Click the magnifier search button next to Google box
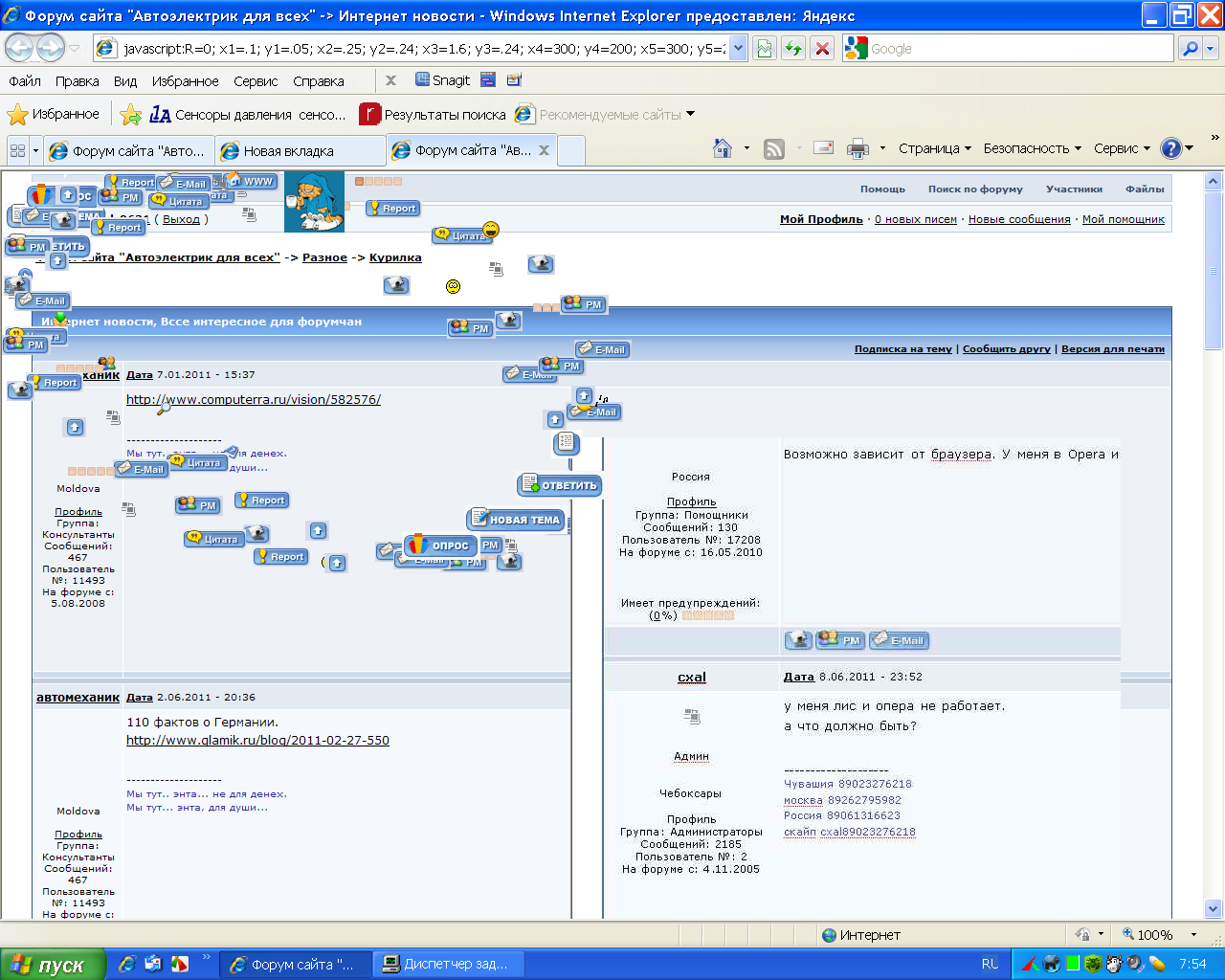This screenshot has width=1225, height=980. [1190, 48]
